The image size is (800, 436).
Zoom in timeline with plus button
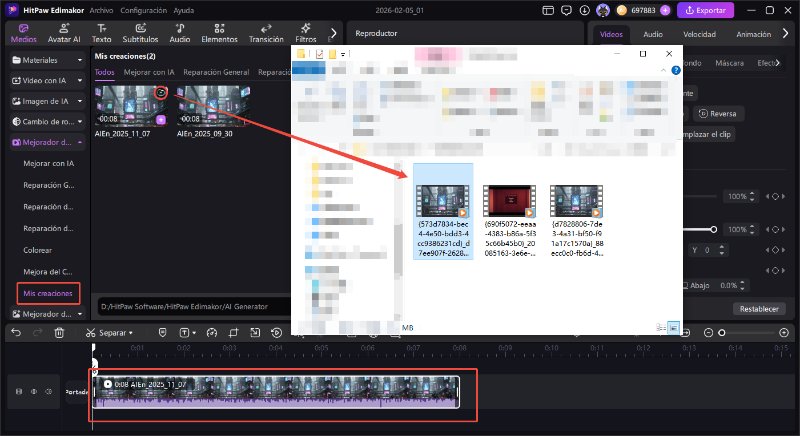tap(784, 333)
